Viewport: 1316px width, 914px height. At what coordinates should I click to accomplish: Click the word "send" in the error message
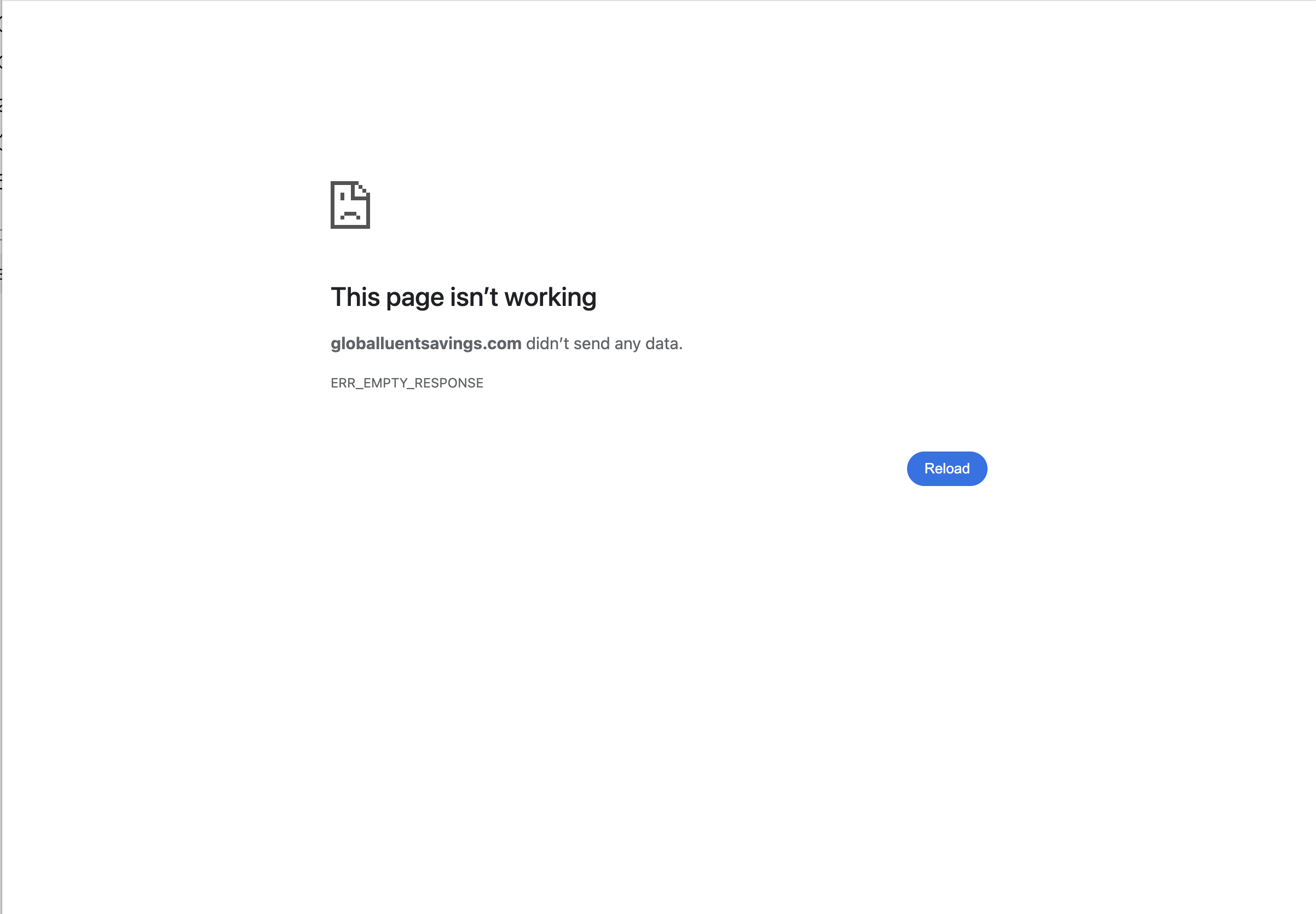pyautogui.click(x=592, y=344)
